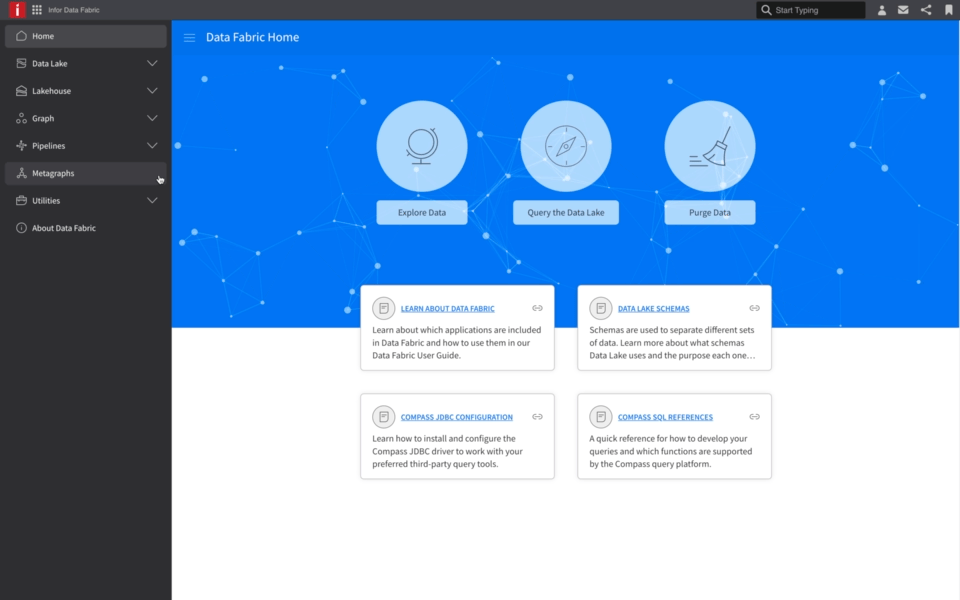Open the Metagraphs menu item

tap(86, 173)
